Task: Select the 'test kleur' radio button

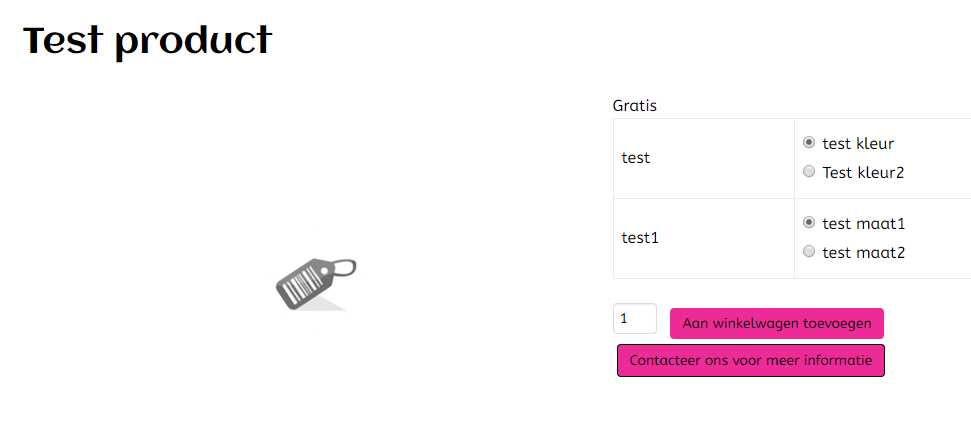Action: [809, 143]
